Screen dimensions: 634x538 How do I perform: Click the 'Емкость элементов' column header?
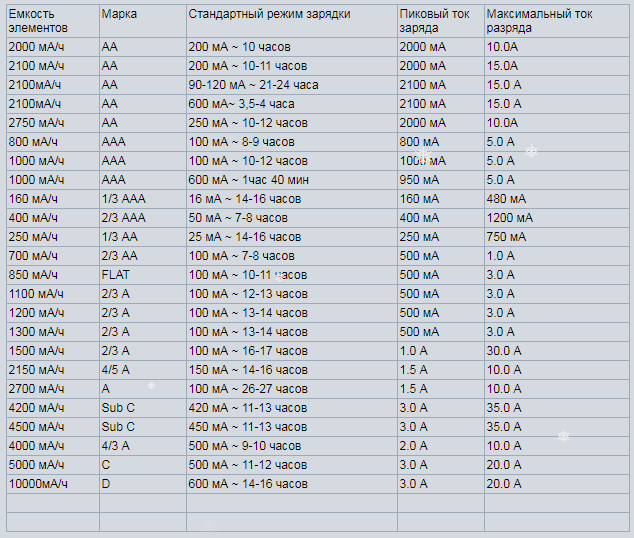pos(53,21)
